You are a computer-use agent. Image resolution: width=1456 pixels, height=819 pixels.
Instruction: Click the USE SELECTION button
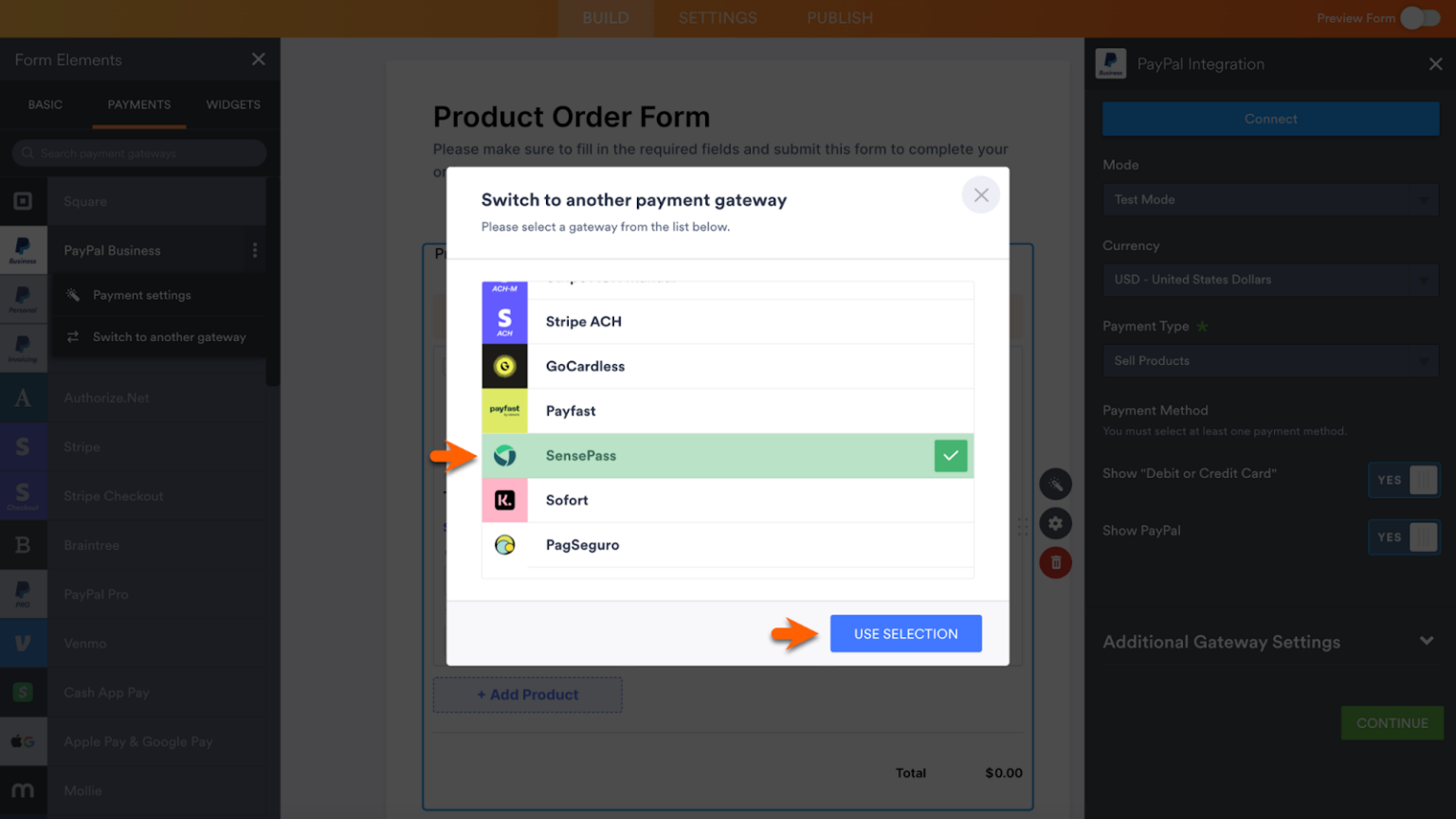click(x=905, y=633)
